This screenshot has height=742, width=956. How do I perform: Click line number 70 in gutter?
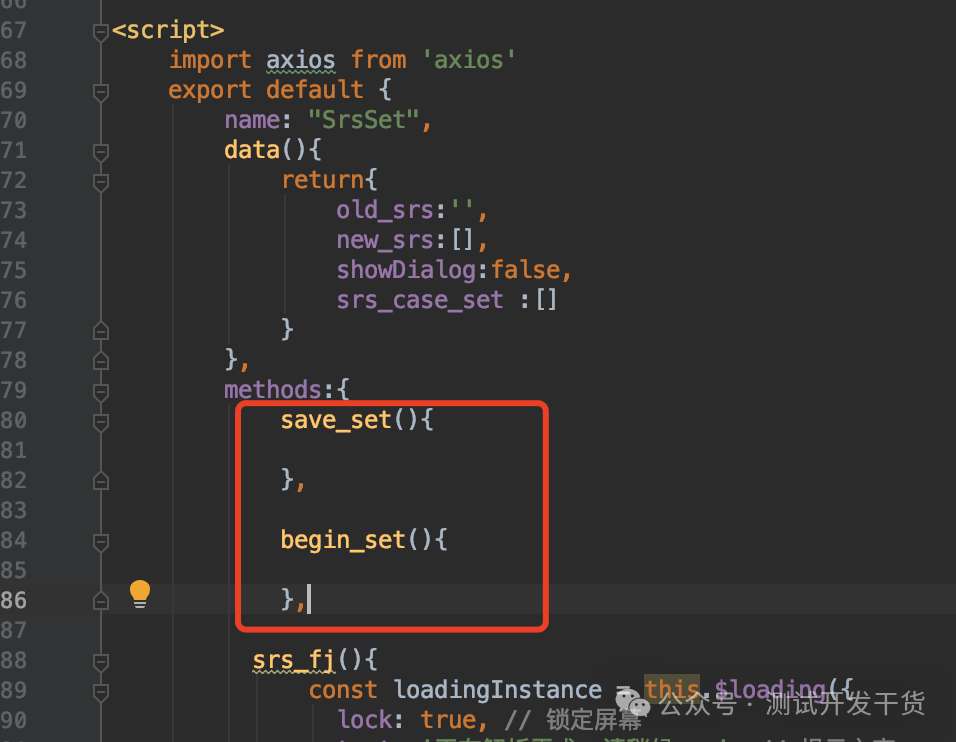(x=13, y=120)
